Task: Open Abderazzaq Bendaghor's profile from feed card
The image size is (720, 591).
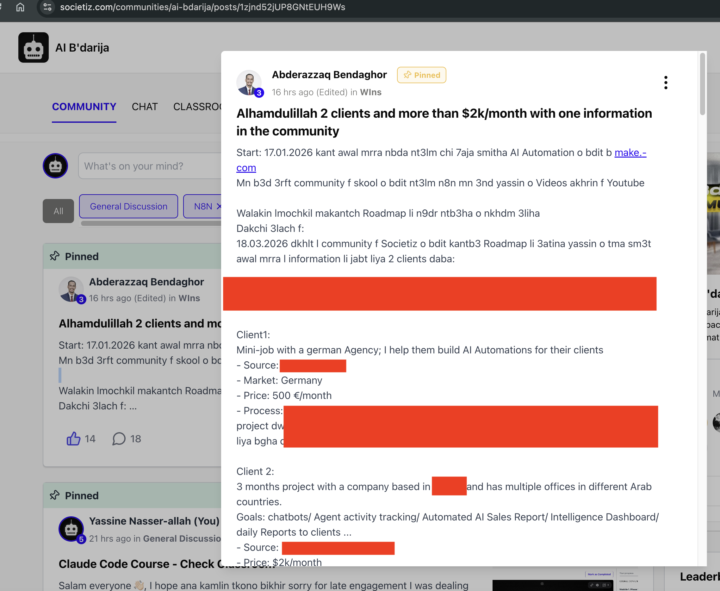Action: 146,282
